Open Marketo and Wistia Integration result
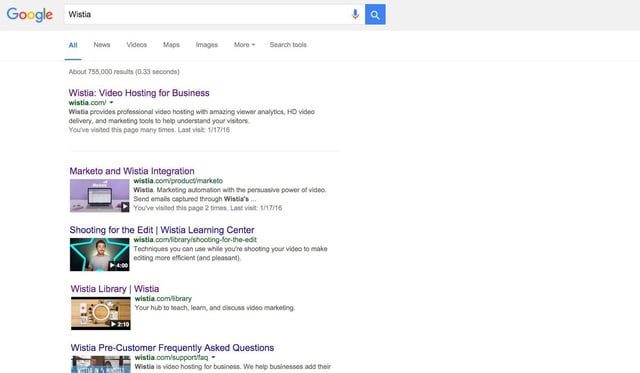 132,171
